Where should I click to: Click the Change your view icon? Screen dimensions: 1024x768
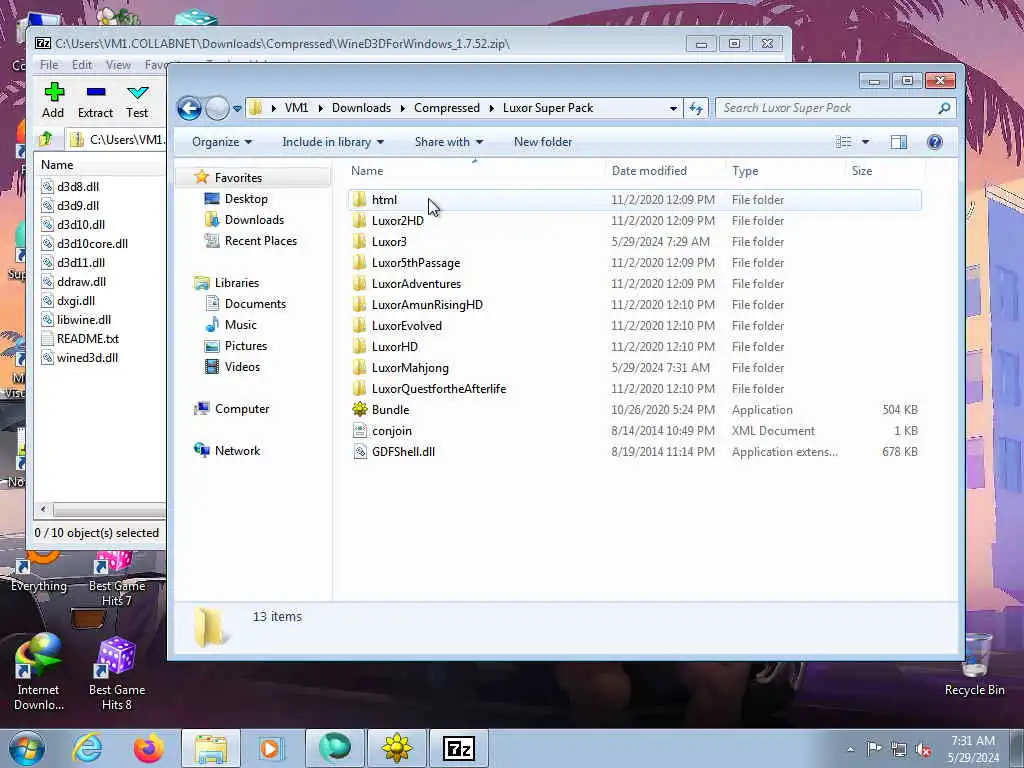pos(843,142)
